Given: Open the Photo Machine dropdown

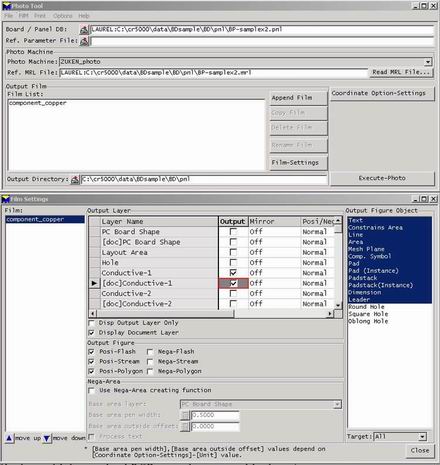Looking at the screenshot, I should pyautogui.click(x=428, y=62).
